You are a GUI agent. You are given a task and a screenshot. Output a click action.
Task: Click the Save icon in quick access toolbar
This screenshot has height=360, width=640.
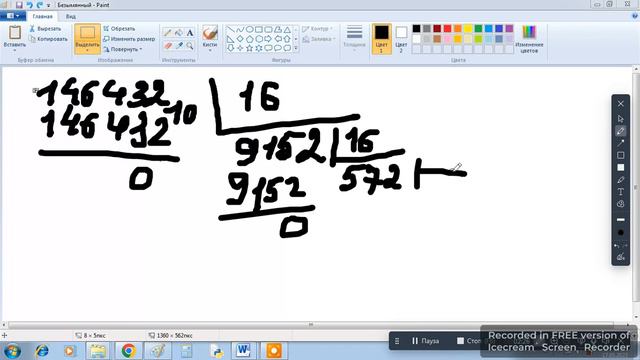coord(19,5)
